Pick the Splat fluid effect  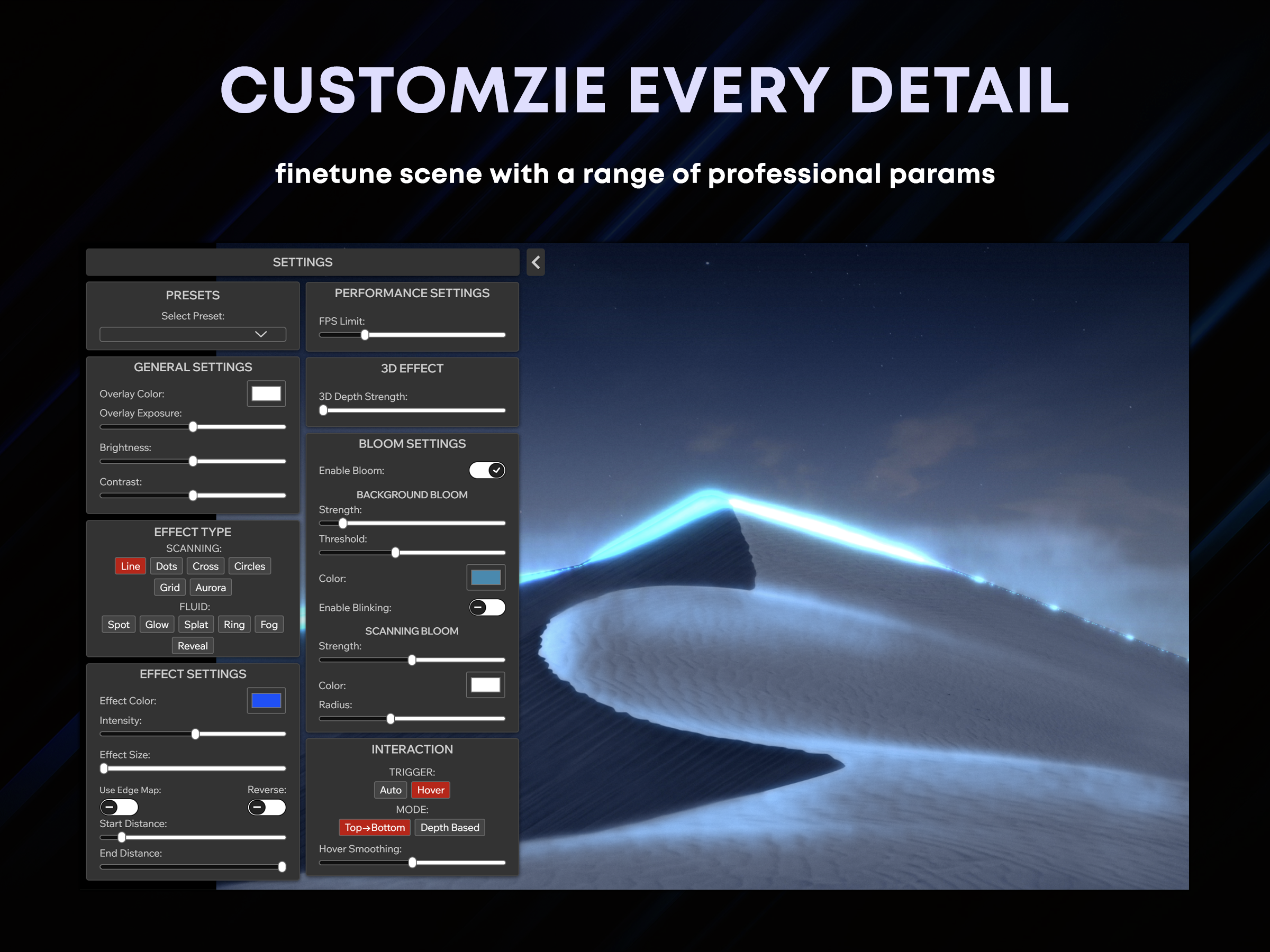[x=196, y=624]
